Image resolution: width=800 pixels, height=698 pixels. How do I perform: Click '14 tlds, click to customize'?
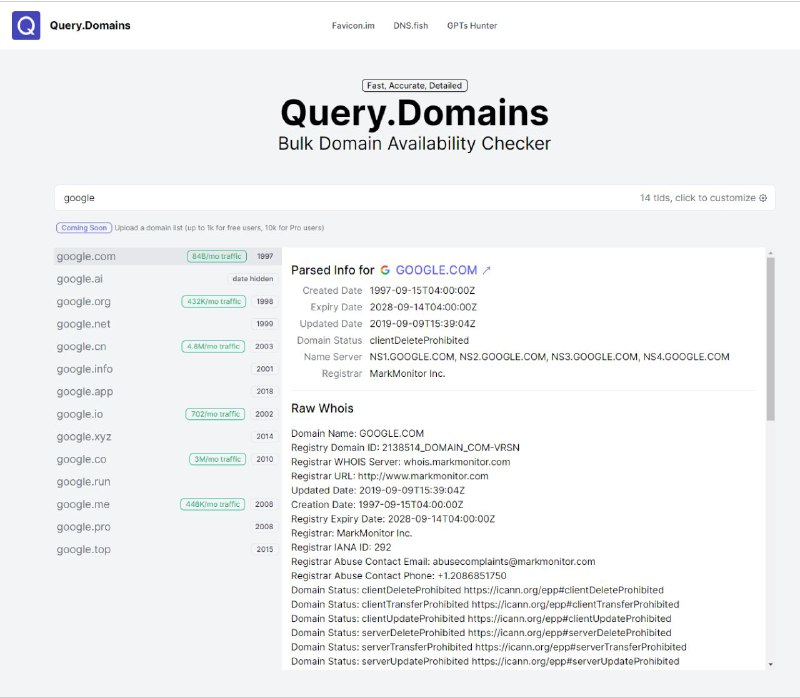(x=698, y=198)
